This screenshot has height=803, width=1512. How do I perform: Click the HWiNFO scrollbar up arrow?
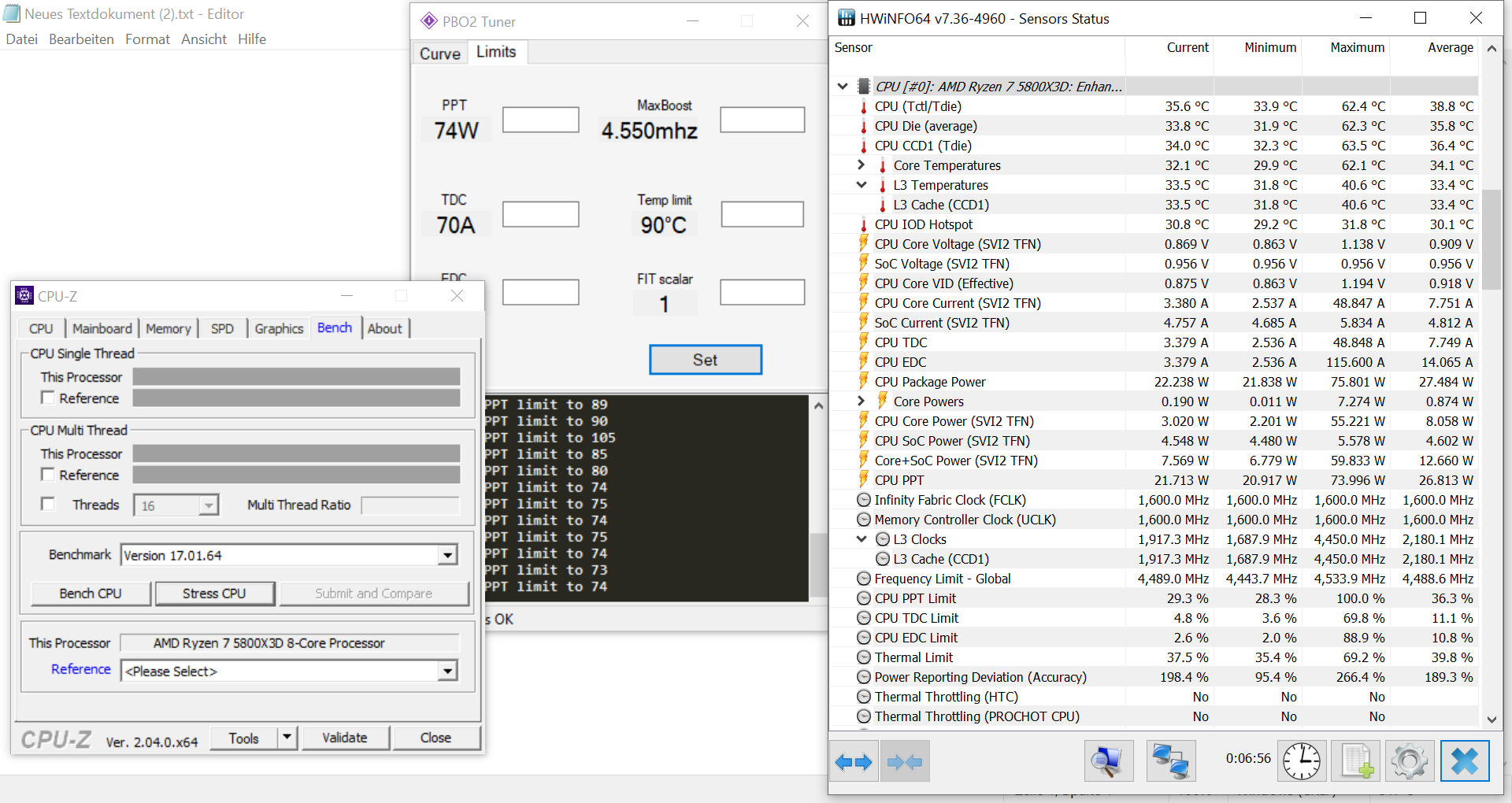click(x=1492, y=49)
